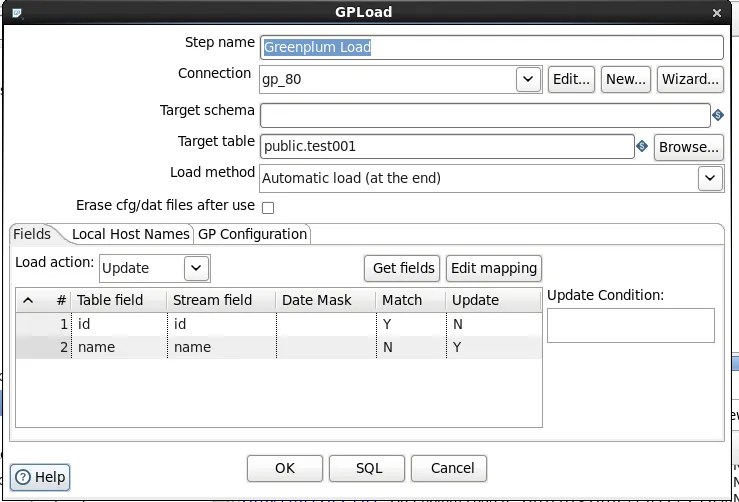Screen dimensions: 739x502
Task: Launch the connection Wizard... button
Action: (690, 79)
